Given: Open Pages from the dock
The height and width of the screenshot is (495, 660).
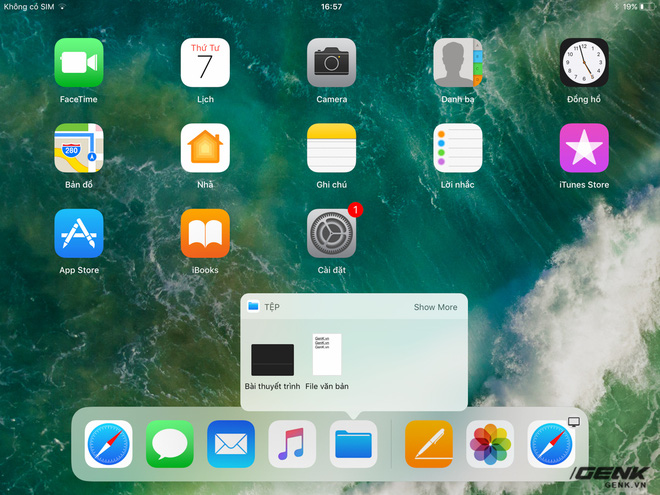Looking at the screenshot, I should [x=428, y=444].
